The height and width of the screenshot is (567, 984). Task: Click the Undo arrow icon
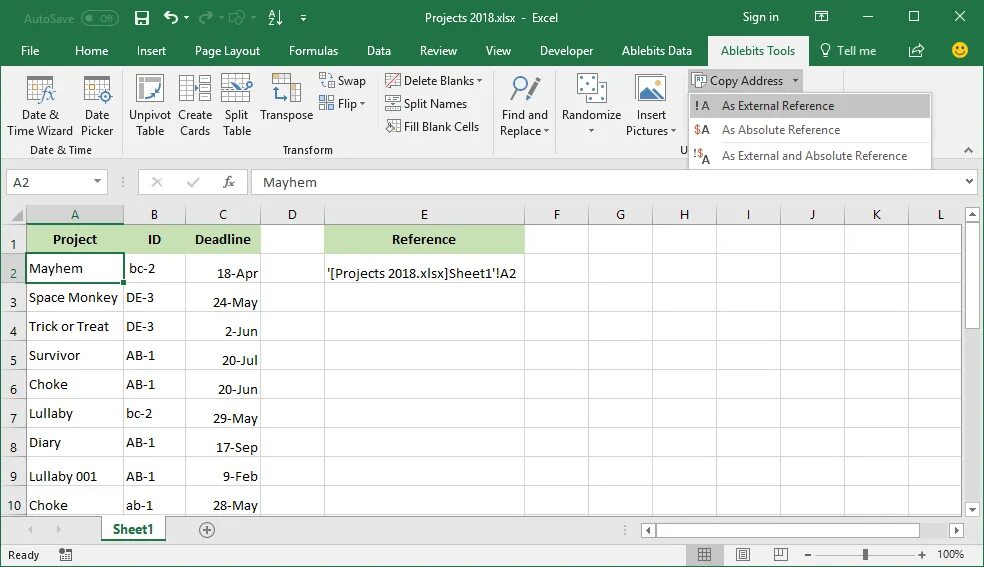pos(171,18)
